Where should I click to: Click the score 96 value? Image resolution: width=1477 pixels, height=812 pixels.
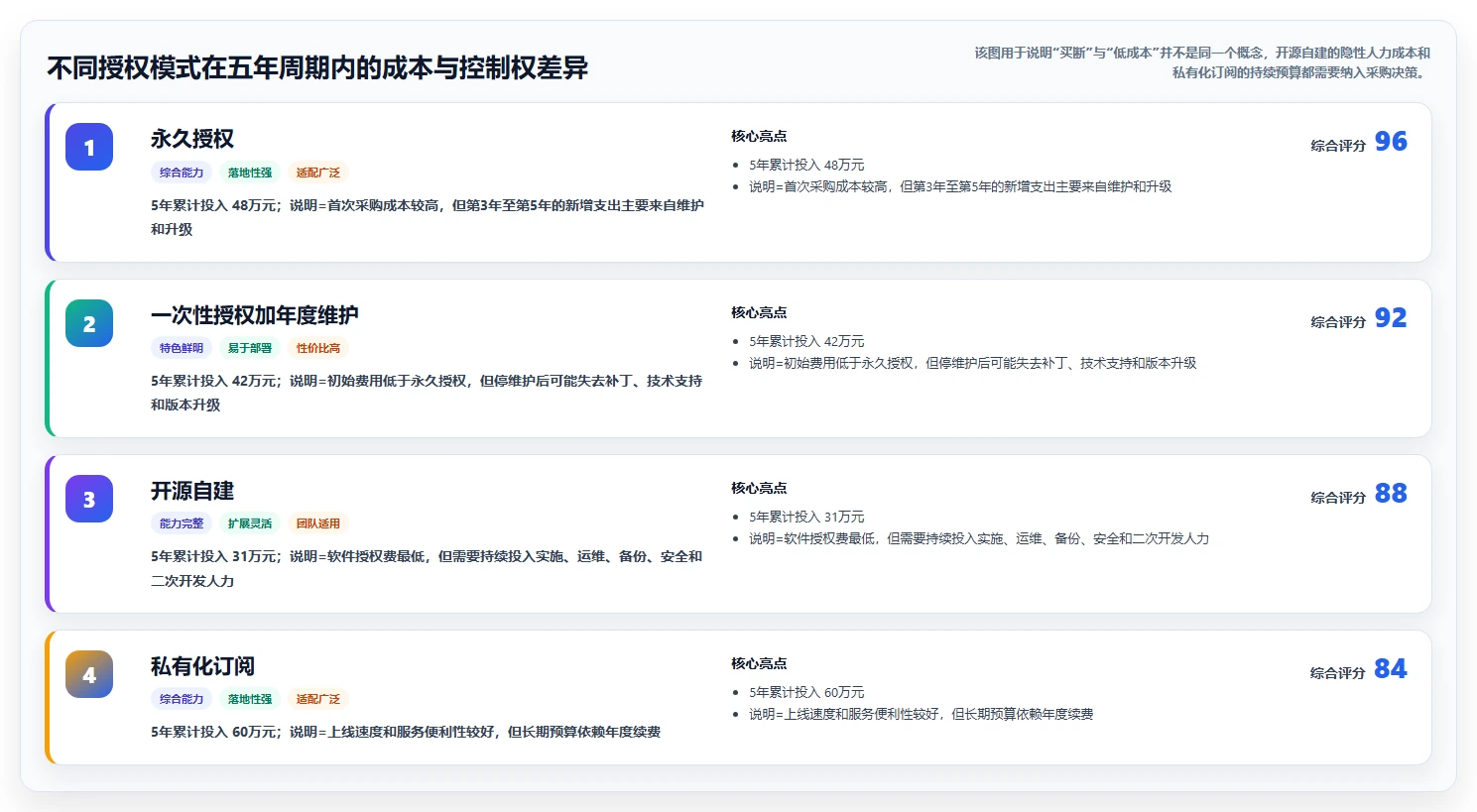coord(1391,142)
